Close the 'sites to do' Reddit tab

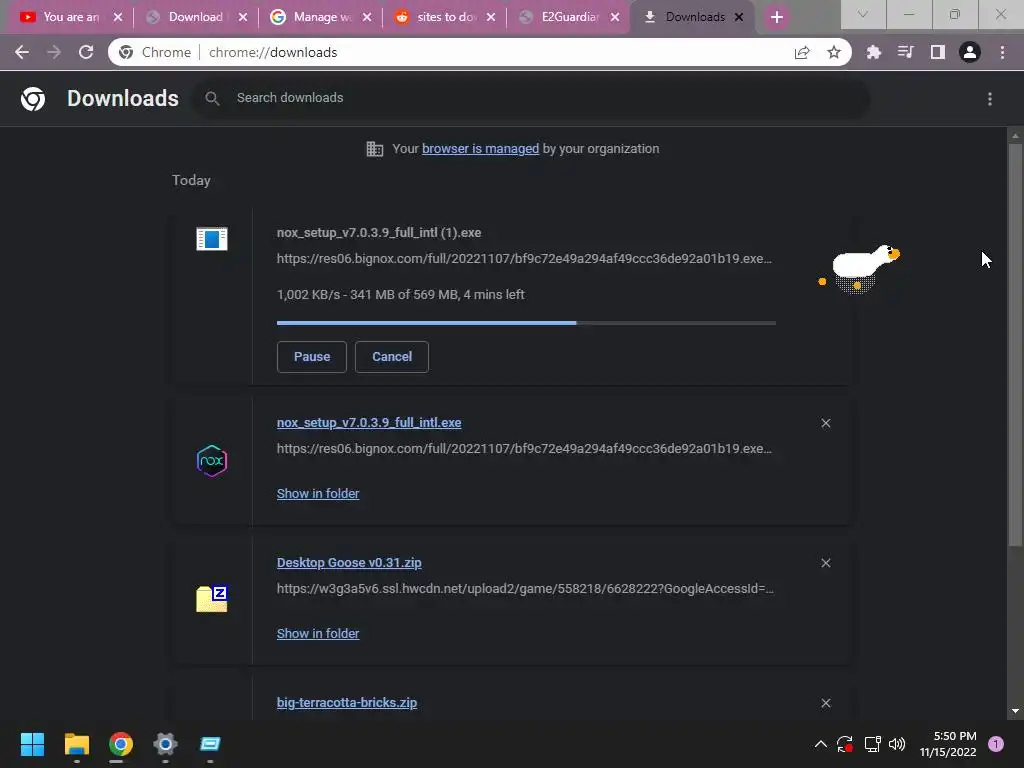coord(491,17)
